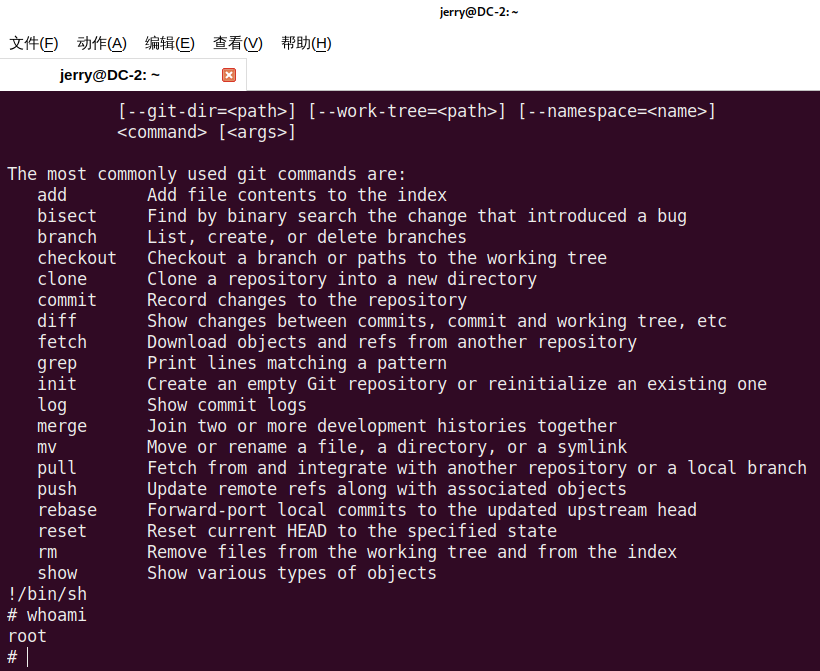Open the 帮助(H) menu

pyautogui.click(x=306, y=43)
